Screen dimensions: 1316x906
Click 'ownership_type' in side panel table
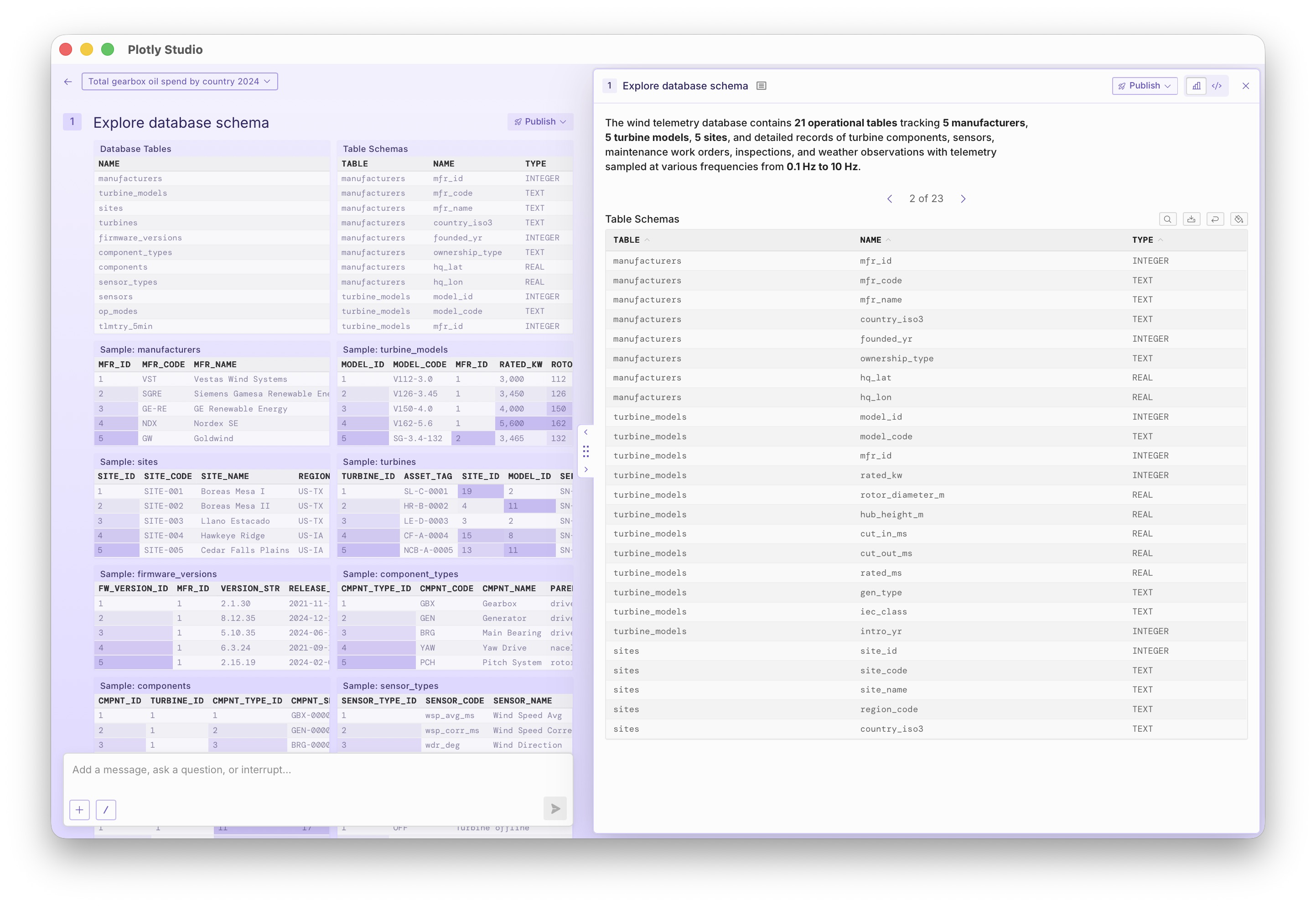[896, 359]
